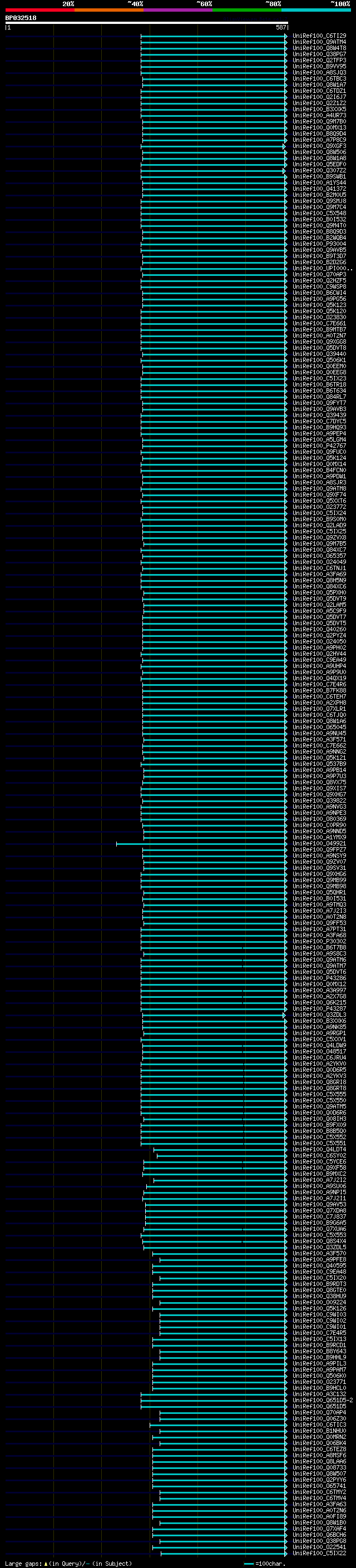The width and height of the screenshot is (356, 1568).
Task: Select hit UniRef100_C5IX22
Action: (319, 1554)
